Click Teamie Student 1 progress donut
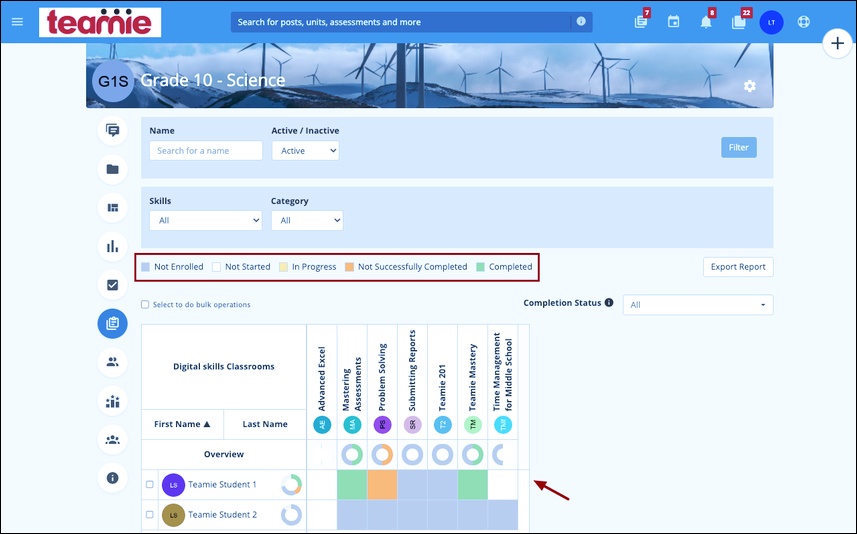This screenshot has width=857, height=534. point(291,484)
